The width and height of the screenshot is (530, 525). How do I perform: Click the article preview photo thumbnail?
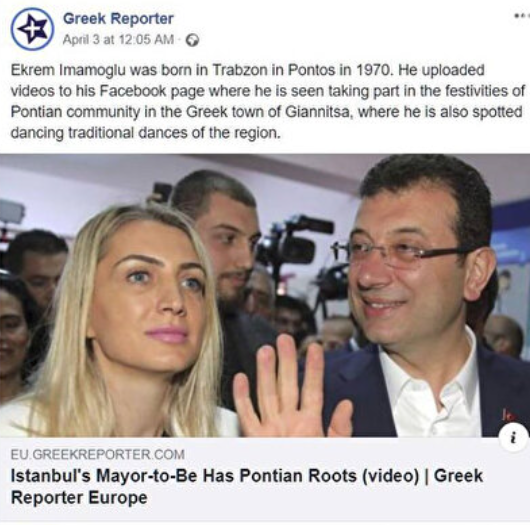click(265, 295)
